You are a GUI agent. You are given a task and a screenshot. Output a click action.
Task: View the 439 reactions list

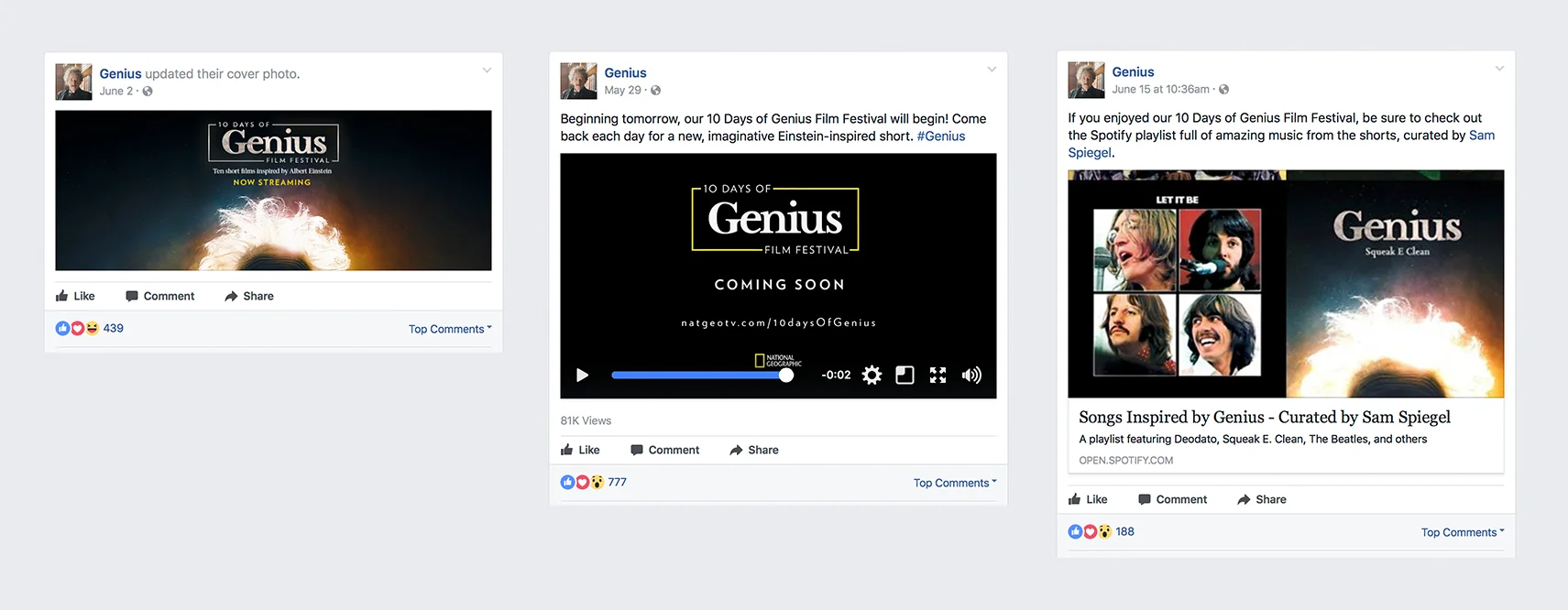click(113, 328)
